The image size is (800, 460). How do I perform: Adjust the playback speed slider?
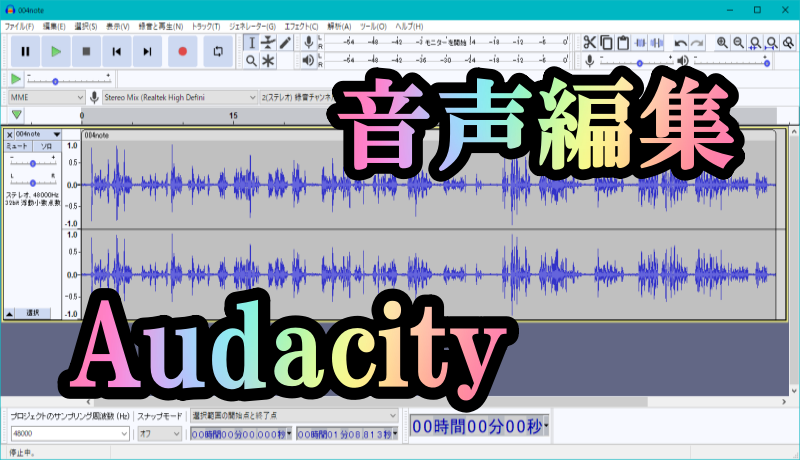click(69, 81)
